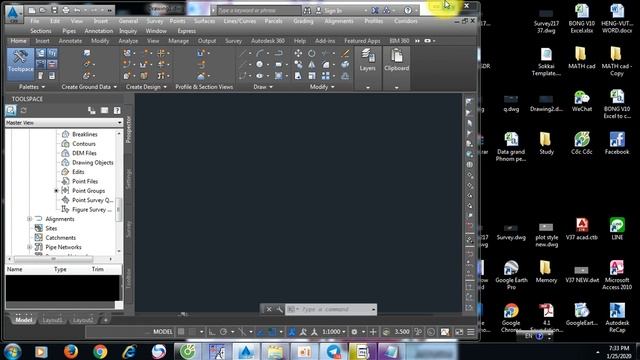Screen dimensions: 640x360
Task: Select the Arc tool in Draw panel
Action: tap(260, 53)
